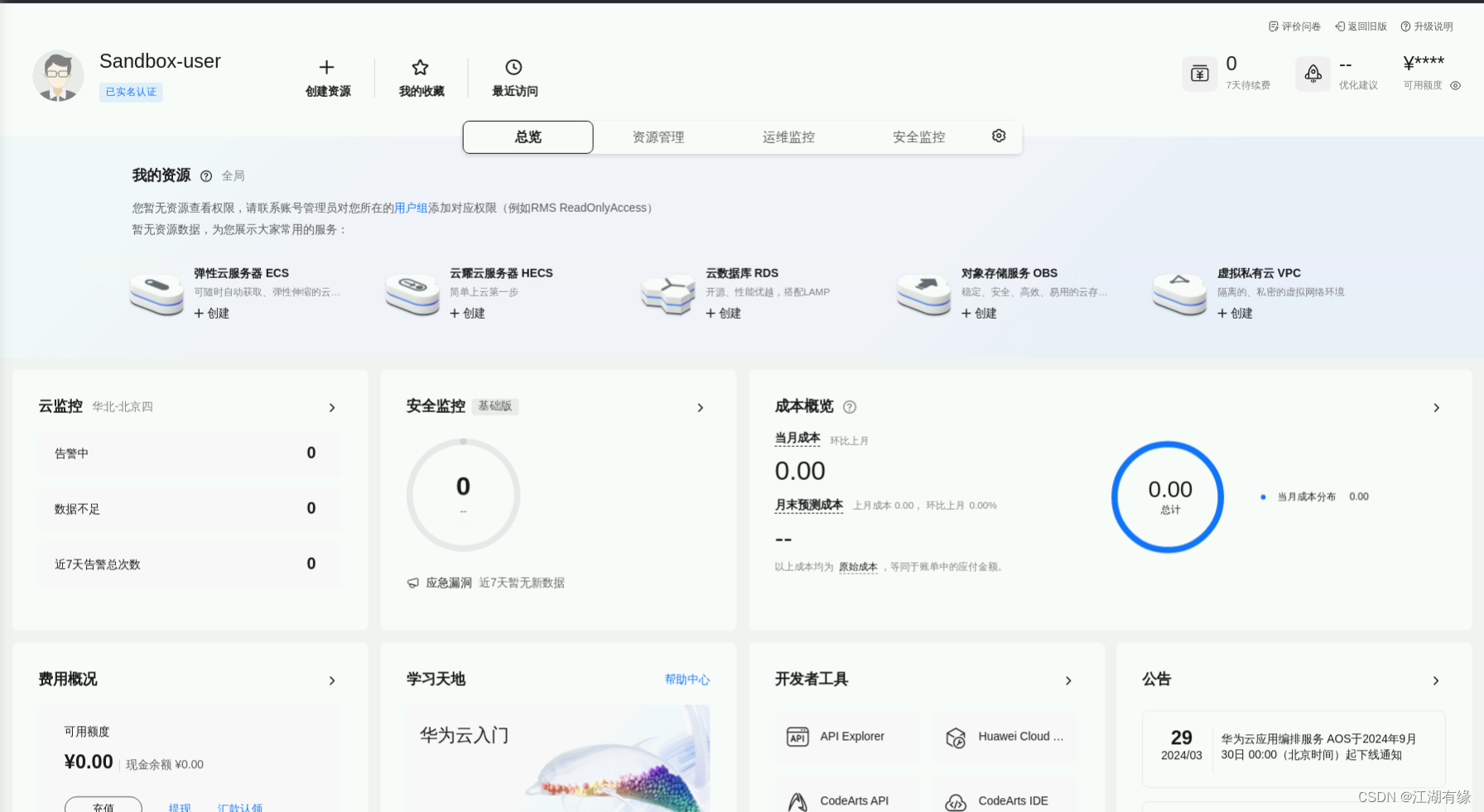The image size is (1484, 812).
Task: Switch to the 资源管理 tab
Action: [x=658, y=137]
